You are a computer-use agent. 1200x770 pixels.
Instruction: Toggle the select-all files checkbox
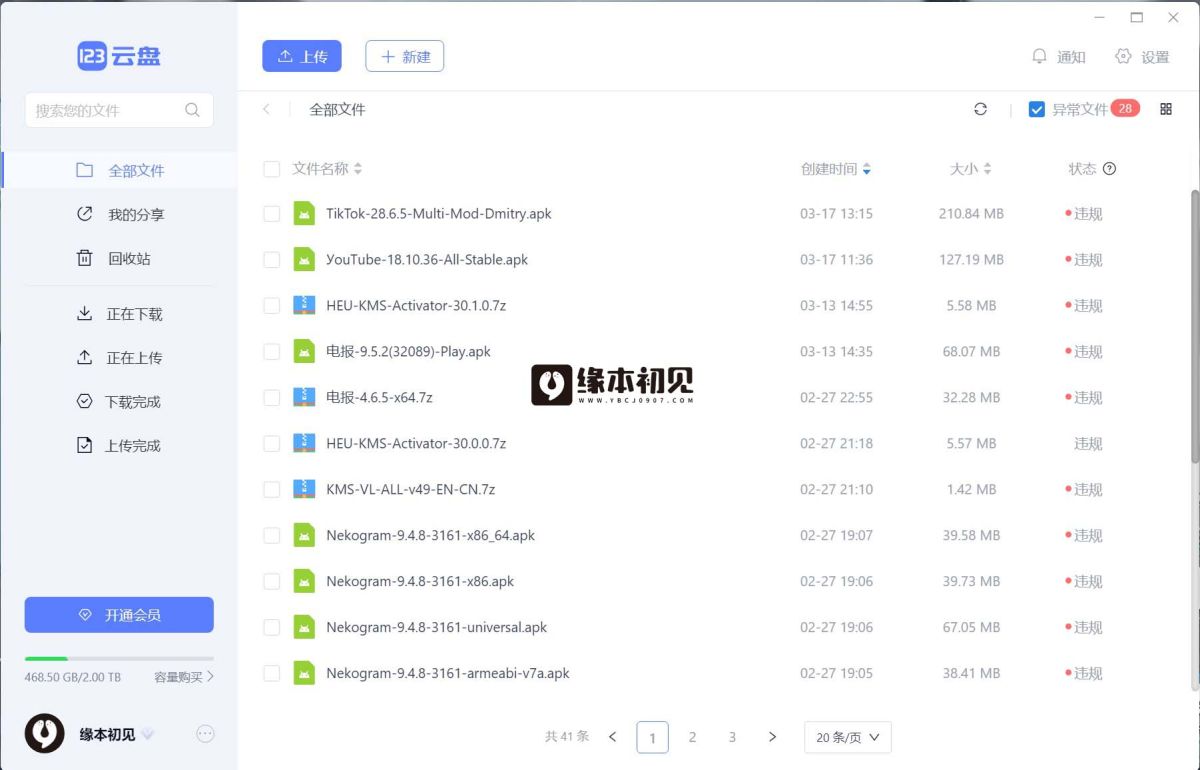pyautogui.click(x=271, y=169)
